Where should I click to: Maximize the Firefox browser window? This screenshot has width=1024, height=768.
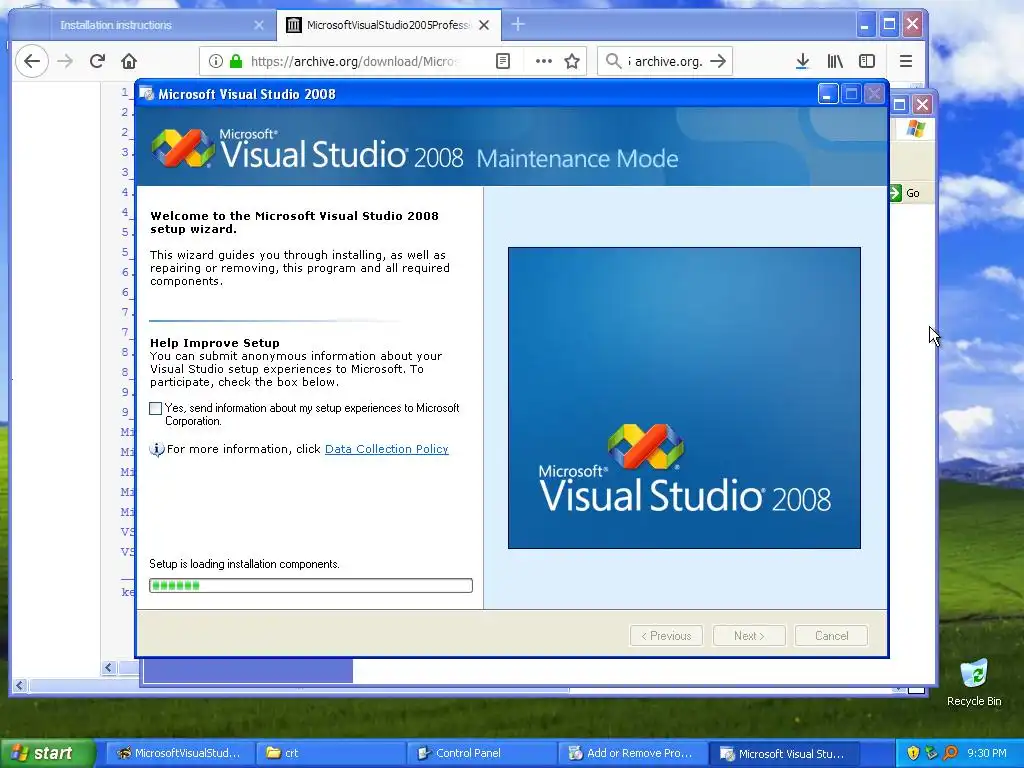click(x=889, y=25)
